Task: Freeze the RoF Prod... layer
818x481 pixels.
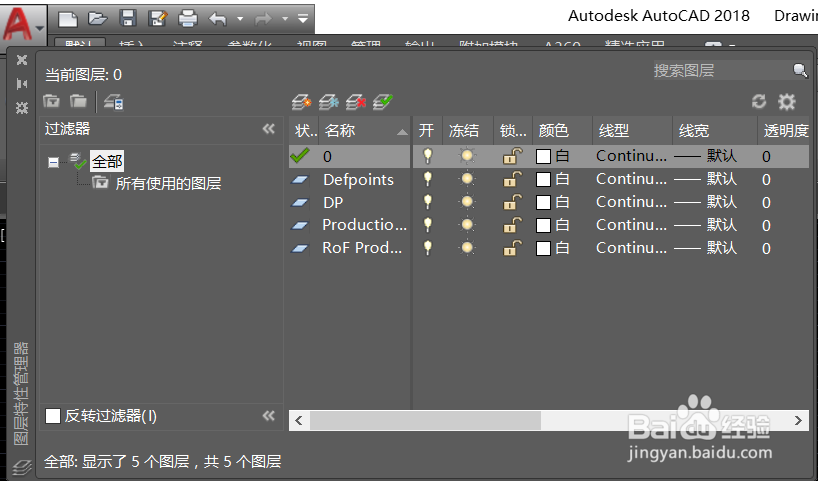Action: tap(467, 248)
